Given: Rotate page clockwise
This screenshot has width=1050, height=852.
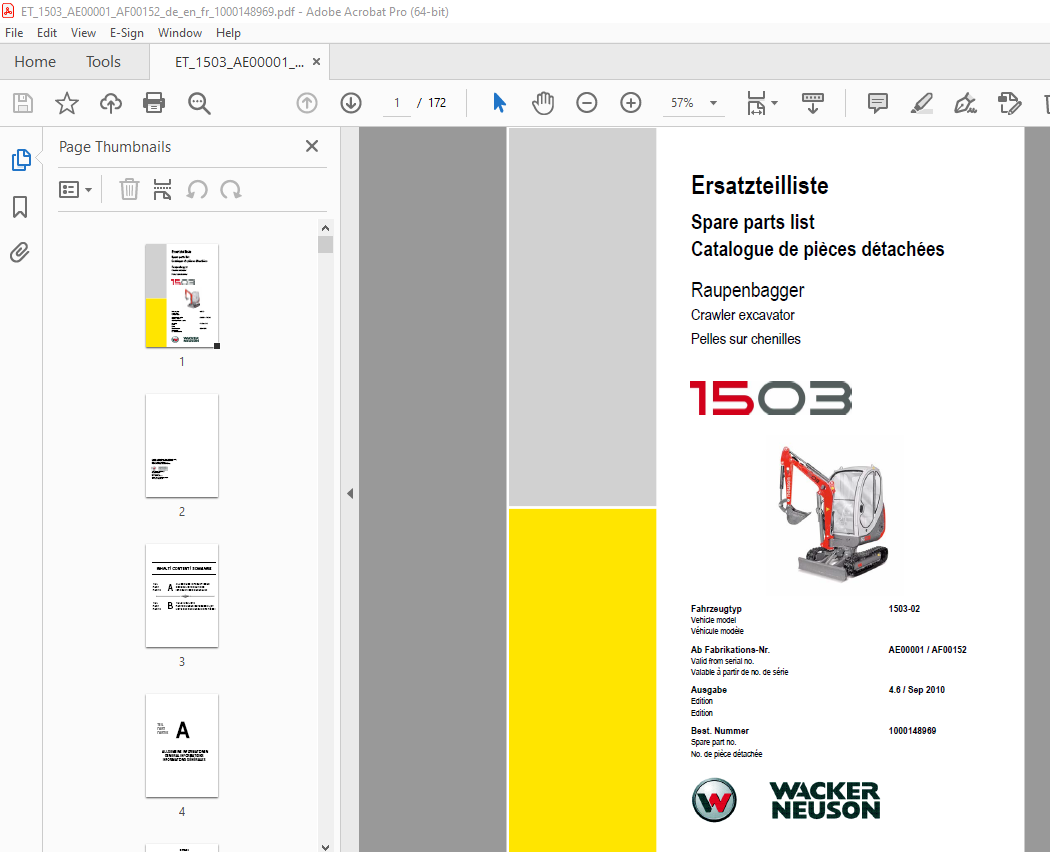Looking at the screenshot, I should (231, 190).
